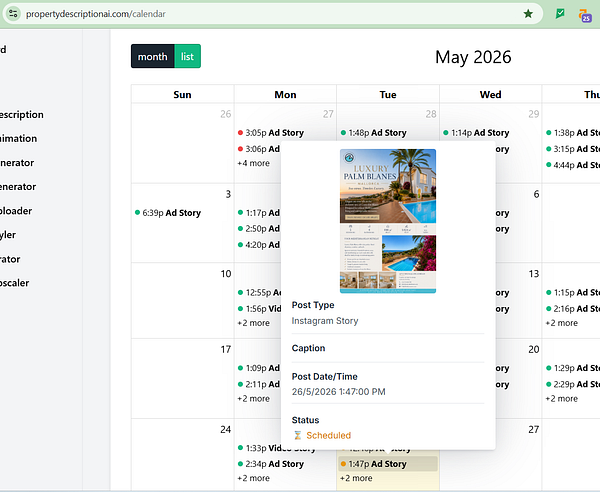Image resolution: width=600 pixels, height=492 pixels.
Task: Open the 3:06p event on Monday the 27th
Action: 259,149
